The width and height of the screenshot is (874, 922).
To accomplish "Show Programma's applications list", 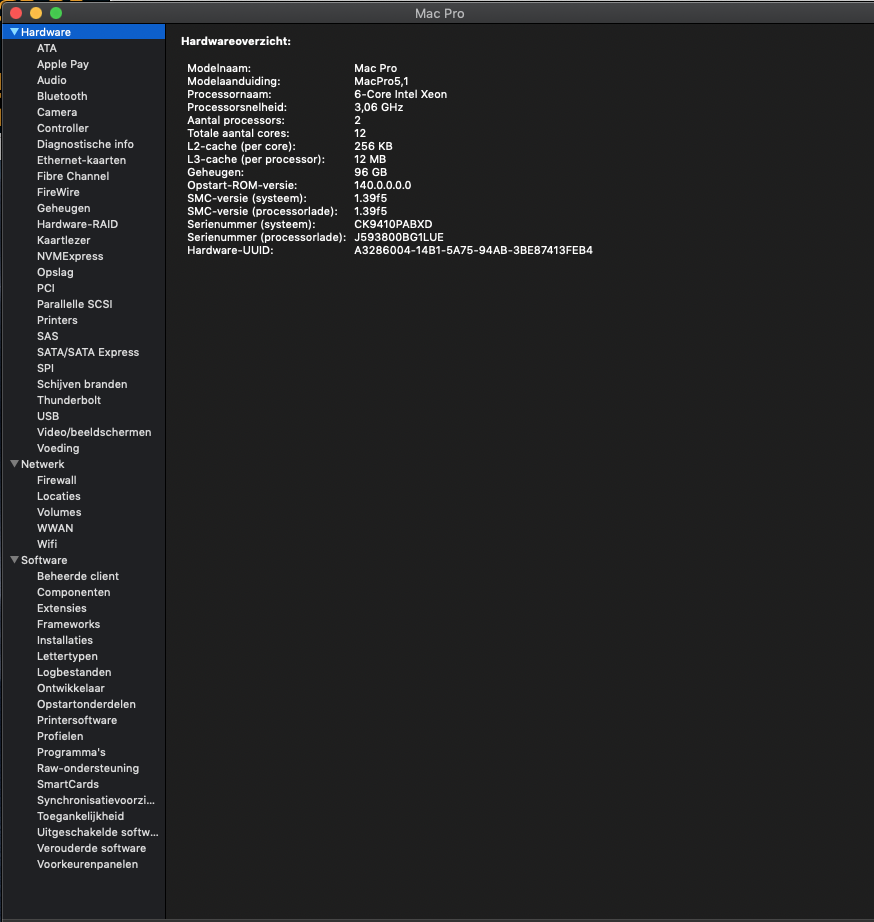I will [x=71, y=752].
